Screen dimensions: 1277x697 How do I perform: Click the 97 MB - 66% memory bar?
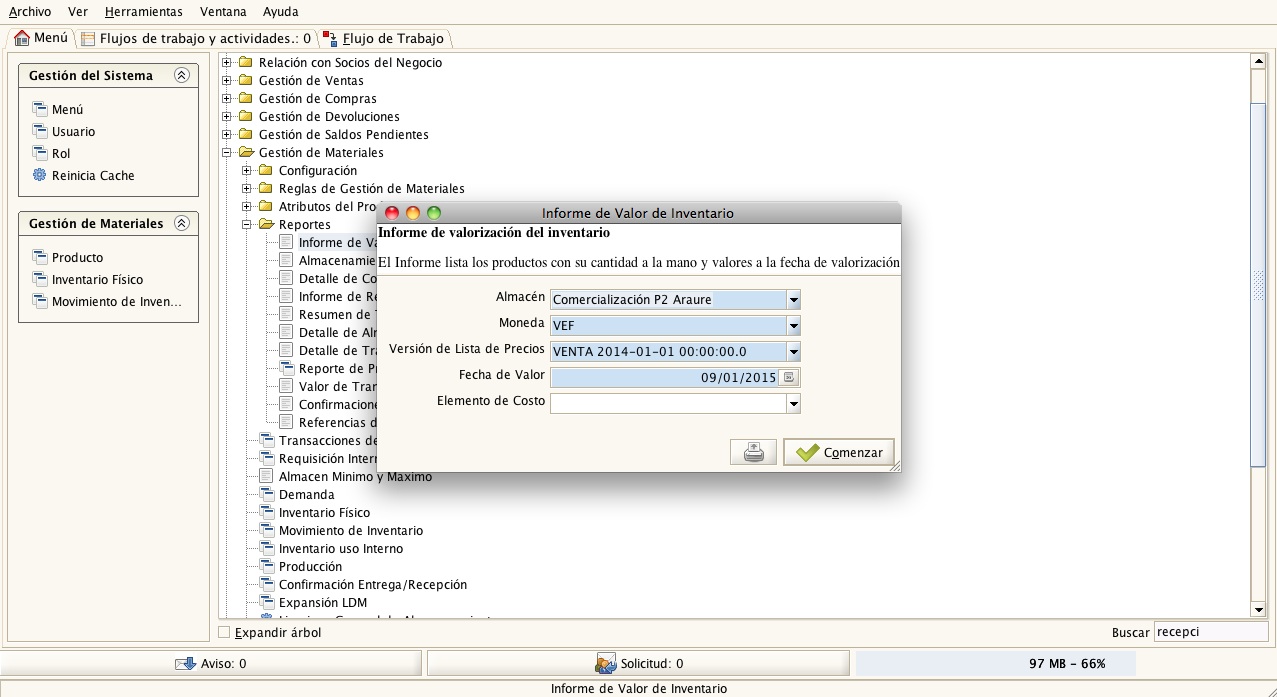pyautogui.click(x=996, y=663)
